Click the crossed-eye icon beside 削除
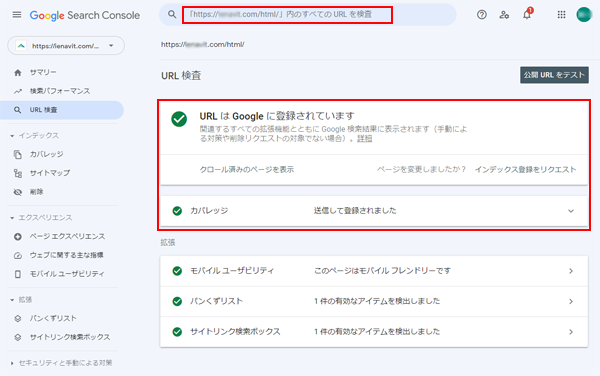 pos(18,192)
